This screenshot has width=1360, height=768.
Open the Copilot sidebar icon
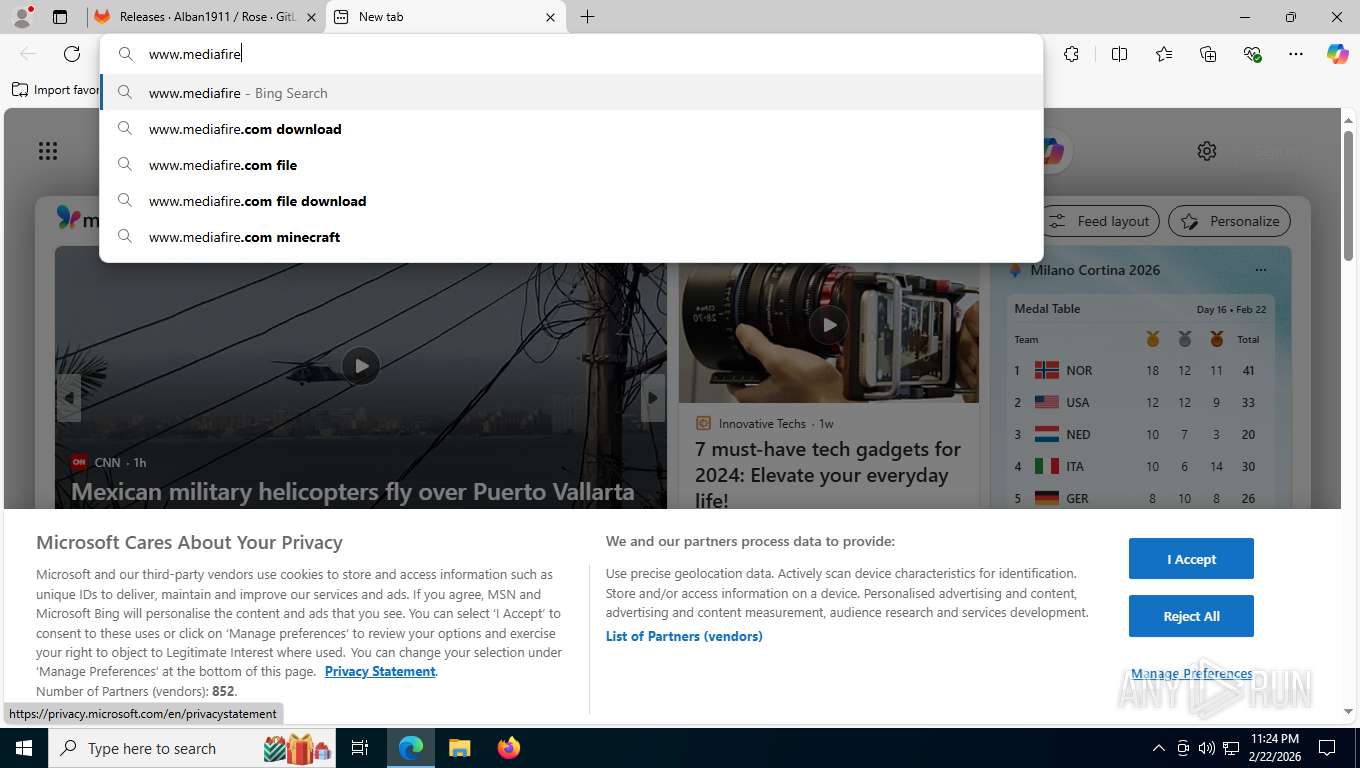[x=1338, y=54]
